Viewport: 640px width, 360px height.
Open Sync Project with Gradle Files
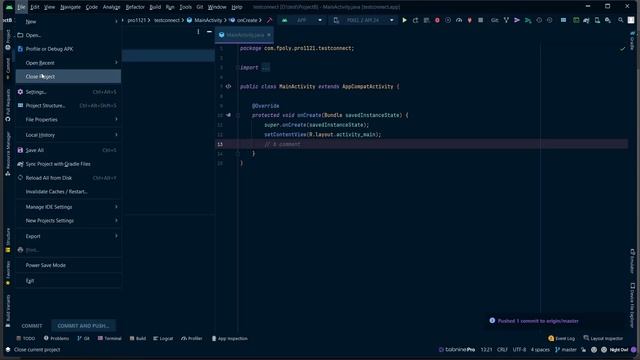point(68,164)
